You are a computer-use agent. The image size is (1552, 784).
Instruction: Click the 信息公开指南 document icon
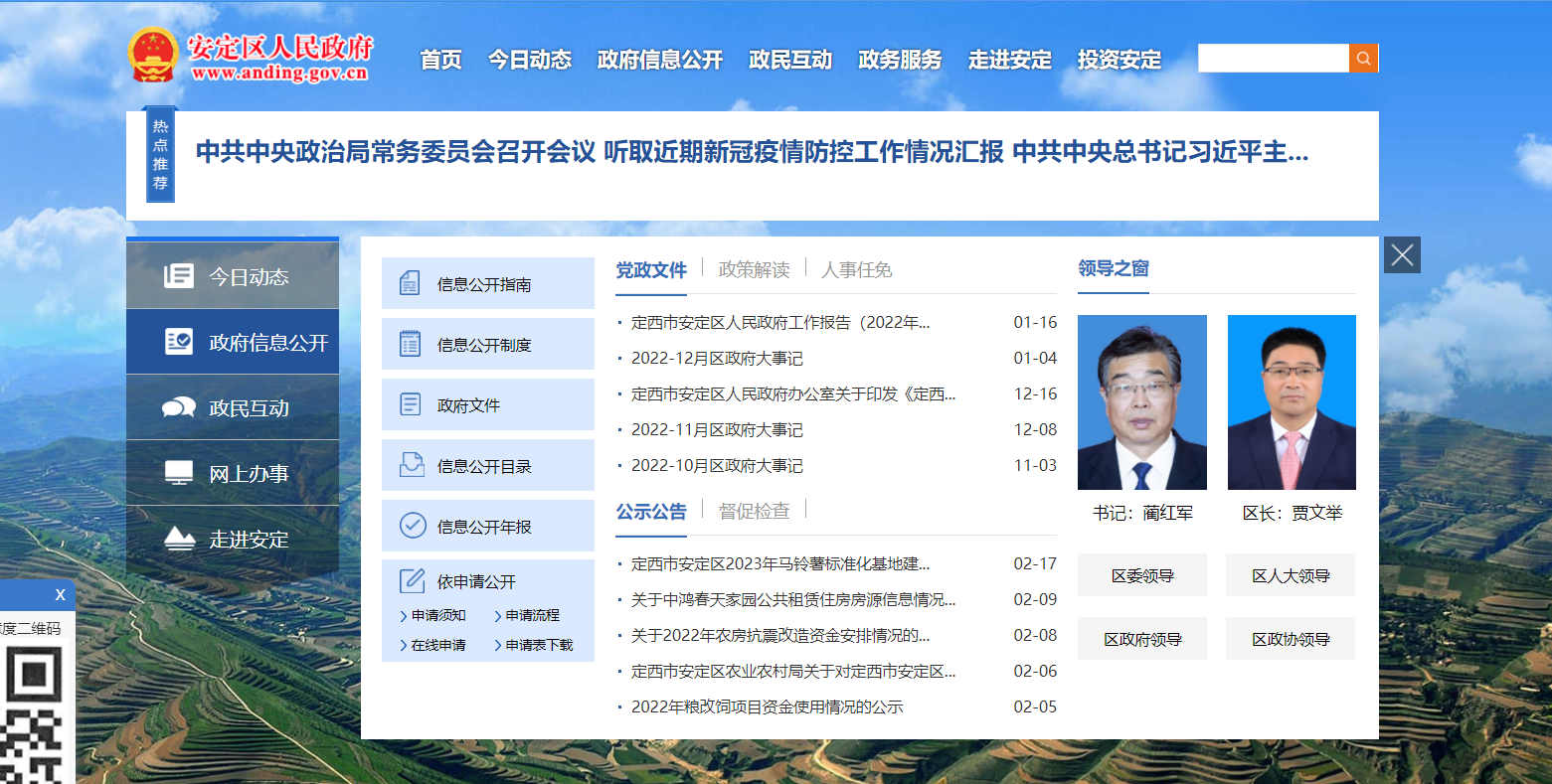tap(410, 284)
